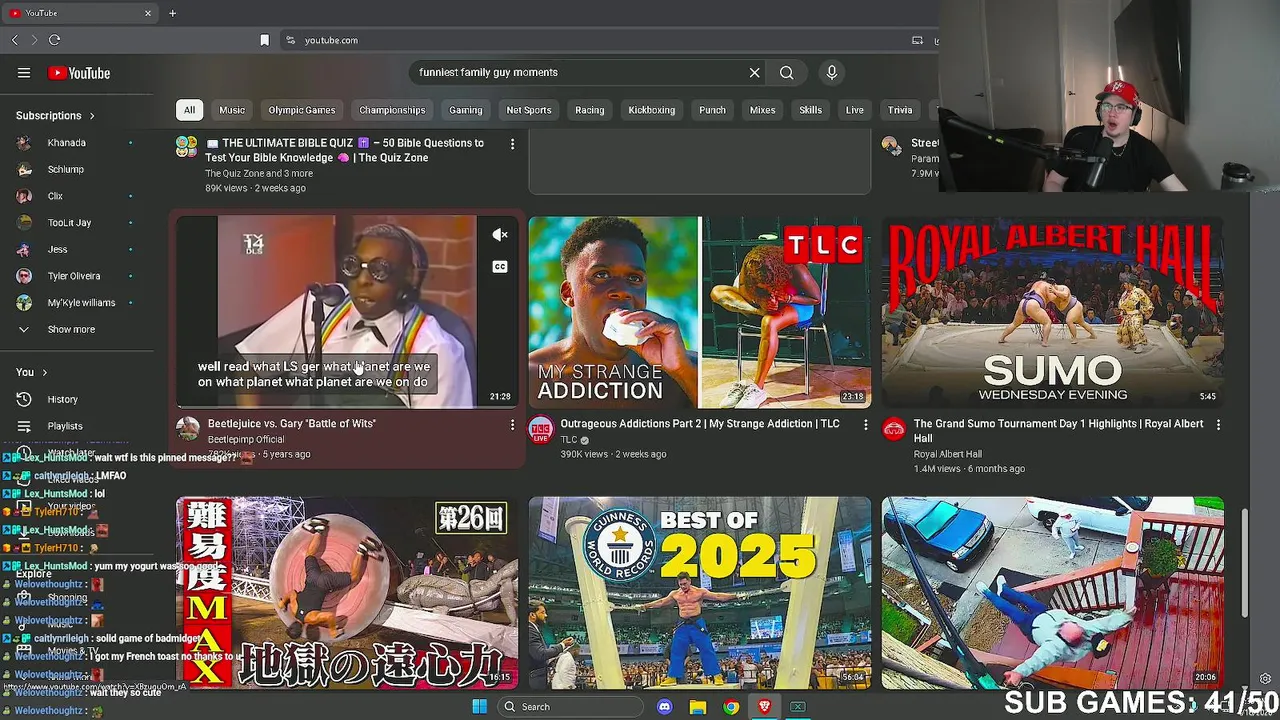The width and height of the screenshot is (1280, 720).
Task: Open Tyler Oliveira subscription channel
Action: 76,276
